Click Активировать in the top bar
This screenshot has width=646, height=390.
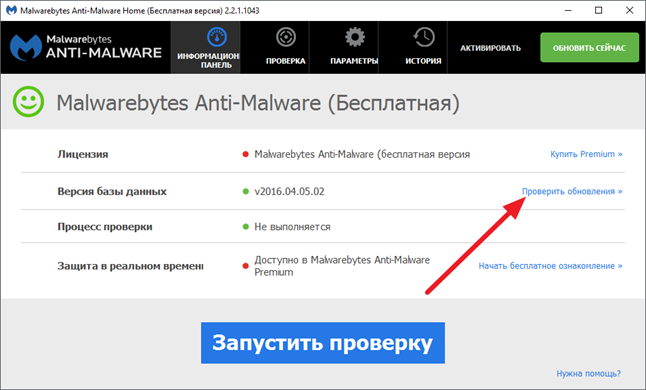pyautogui.click(x=490, y=48)
